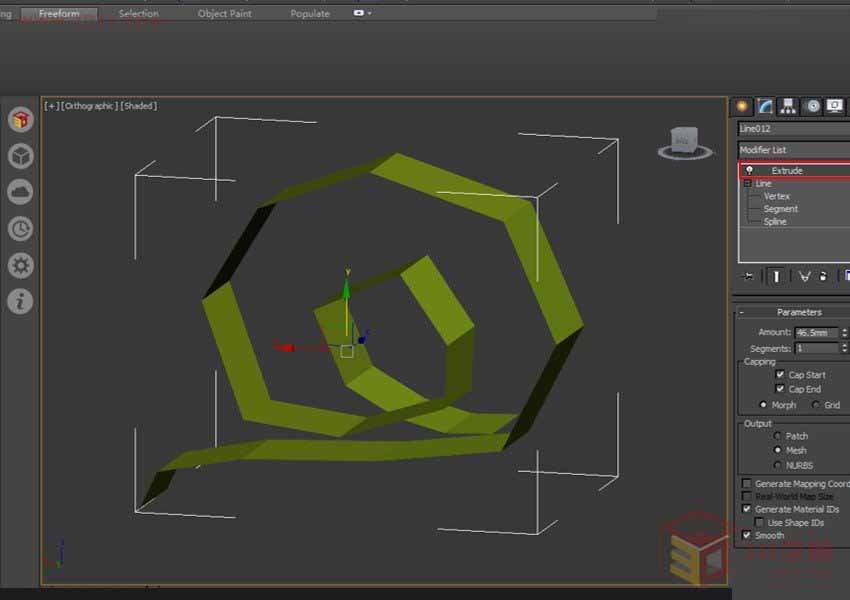Viewport: 850px width, 600px height.
Task: Click the cloud icon in left sidebar
Action: click(21, 192)
